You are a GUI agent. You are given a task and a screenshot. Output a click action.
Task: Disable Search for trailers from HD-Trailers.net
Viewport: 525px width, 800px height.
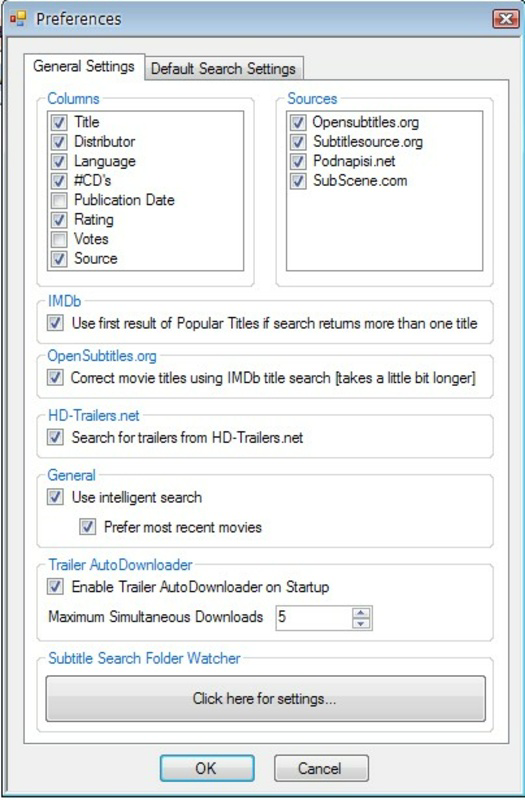click(x=55, y=437)
